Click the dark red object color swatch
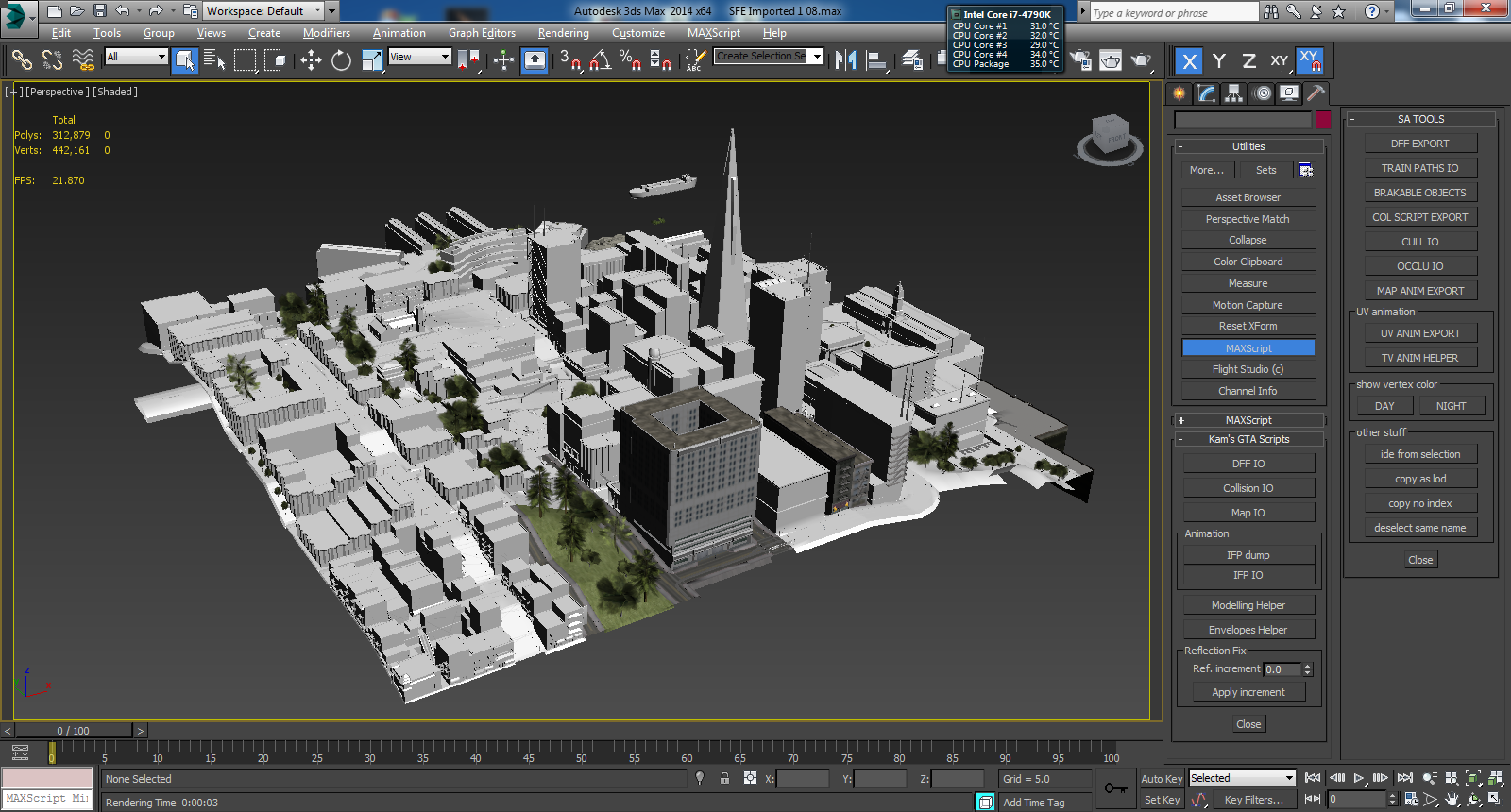 coord(1323,120)
